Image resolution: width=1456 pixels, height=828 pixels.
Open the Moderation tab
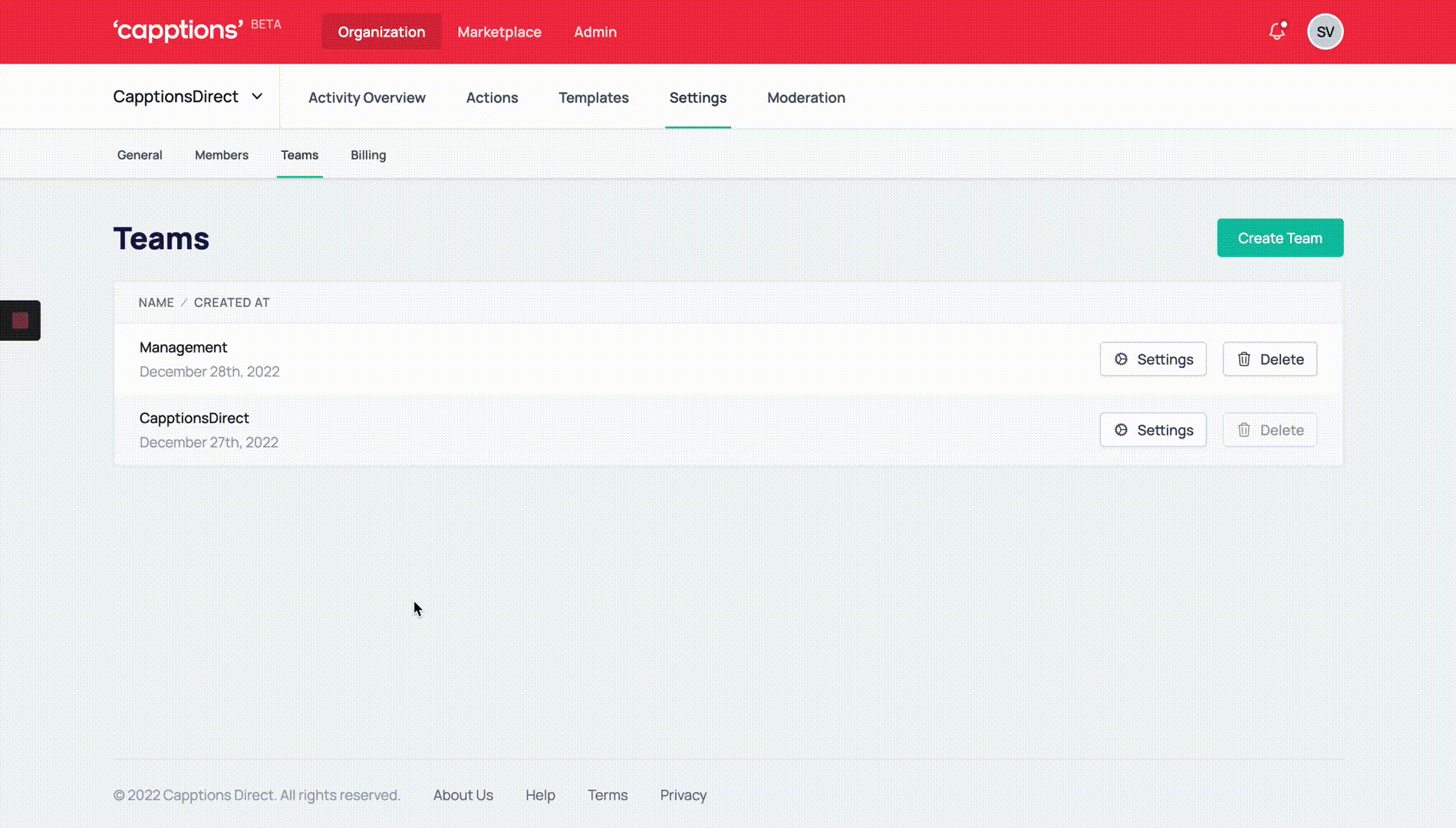(805, 97)
